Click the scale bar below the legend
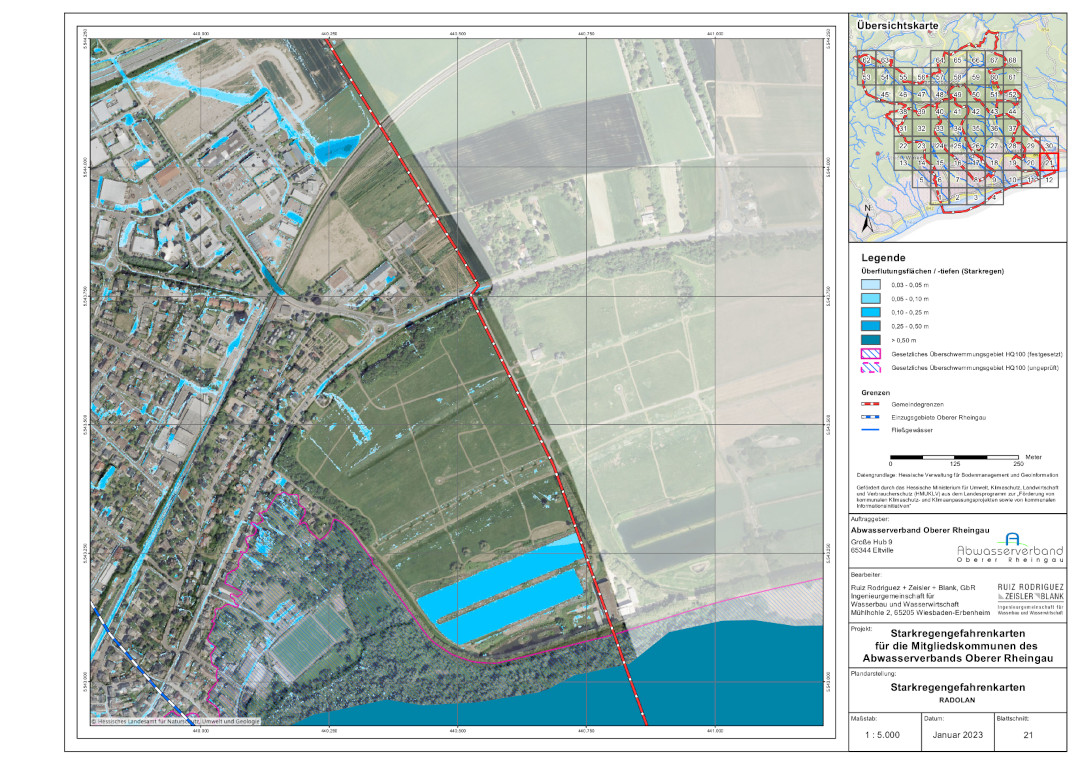Viewport: 1080px width, 764px height. pos(954,456)
